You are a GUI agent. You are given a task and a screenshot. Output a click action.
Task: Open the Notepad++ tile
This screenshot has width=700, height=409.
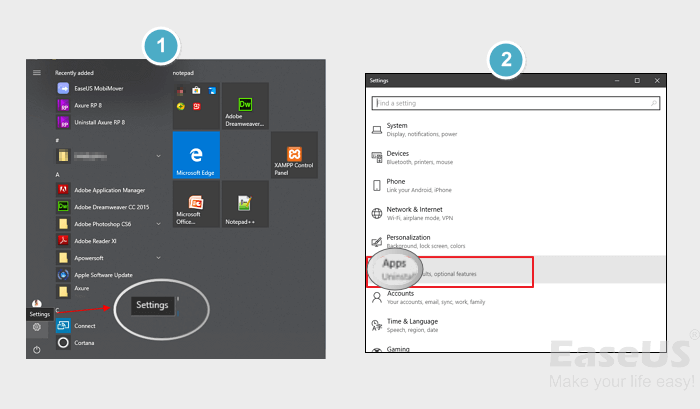point(245,204)
